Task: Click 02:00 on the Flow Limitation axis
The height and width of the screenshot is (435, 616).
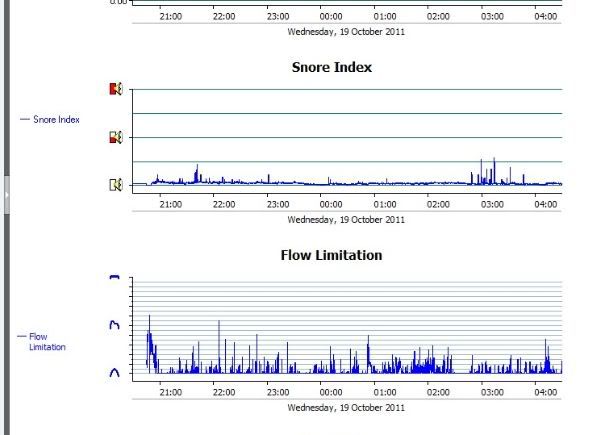Action: click(437, 392)
